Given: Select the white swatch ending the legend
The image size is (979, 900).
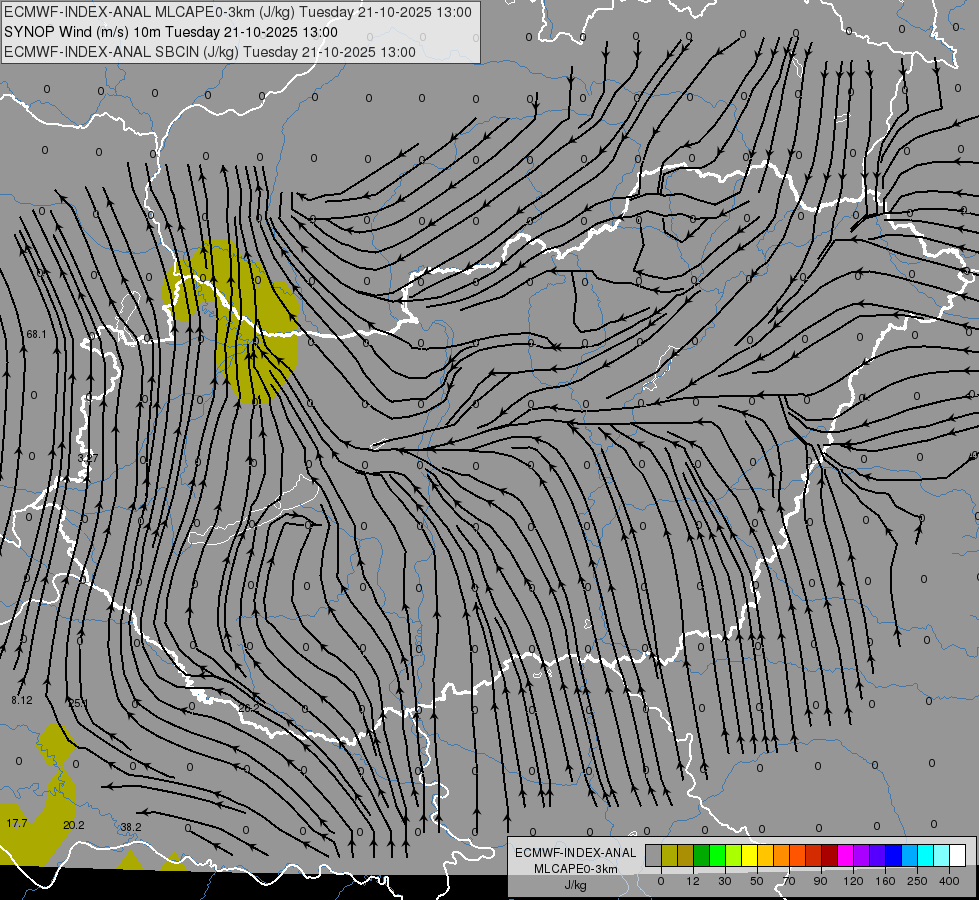Looking at the screenshot, I should pyautogui.click(x=958, y=856).
